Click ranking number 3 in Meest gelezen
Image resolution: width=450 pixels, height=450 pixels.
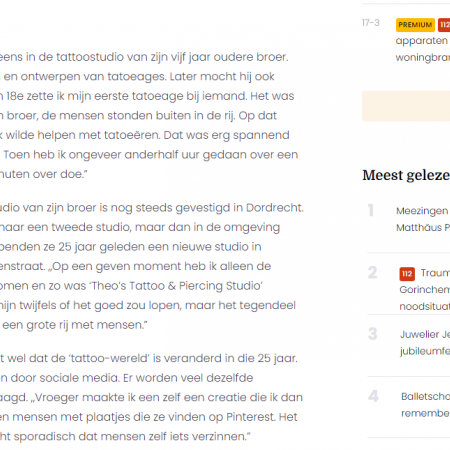pos(373,334)
